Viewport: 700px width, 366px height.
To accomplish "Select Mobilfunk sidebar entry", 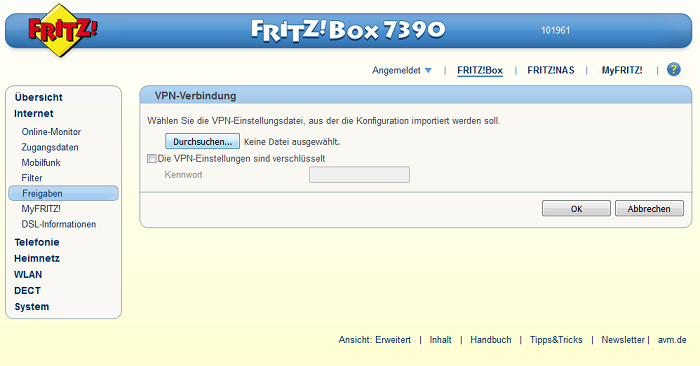I will (41, 162).
